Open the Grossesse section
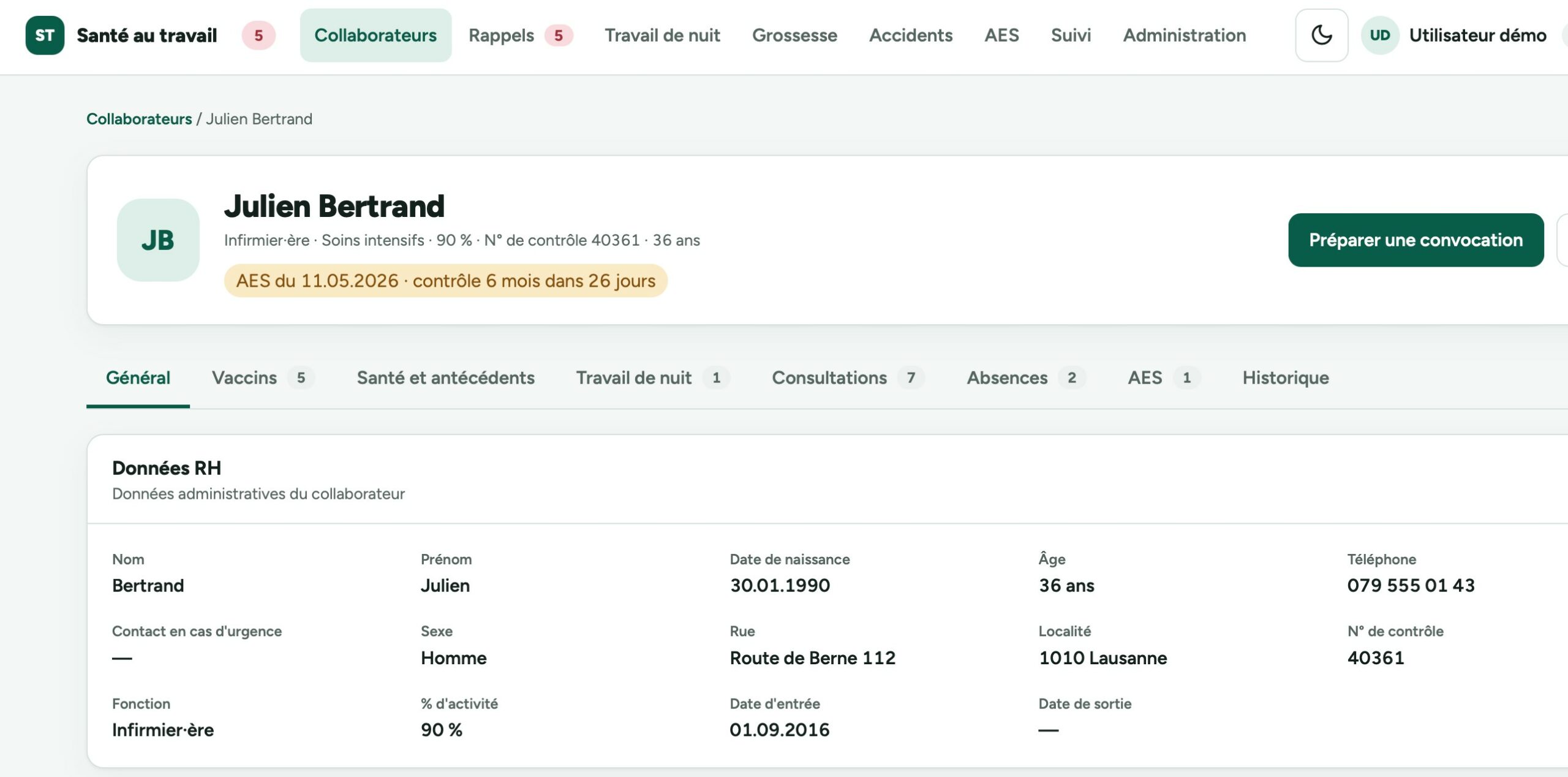 point(794,35)
